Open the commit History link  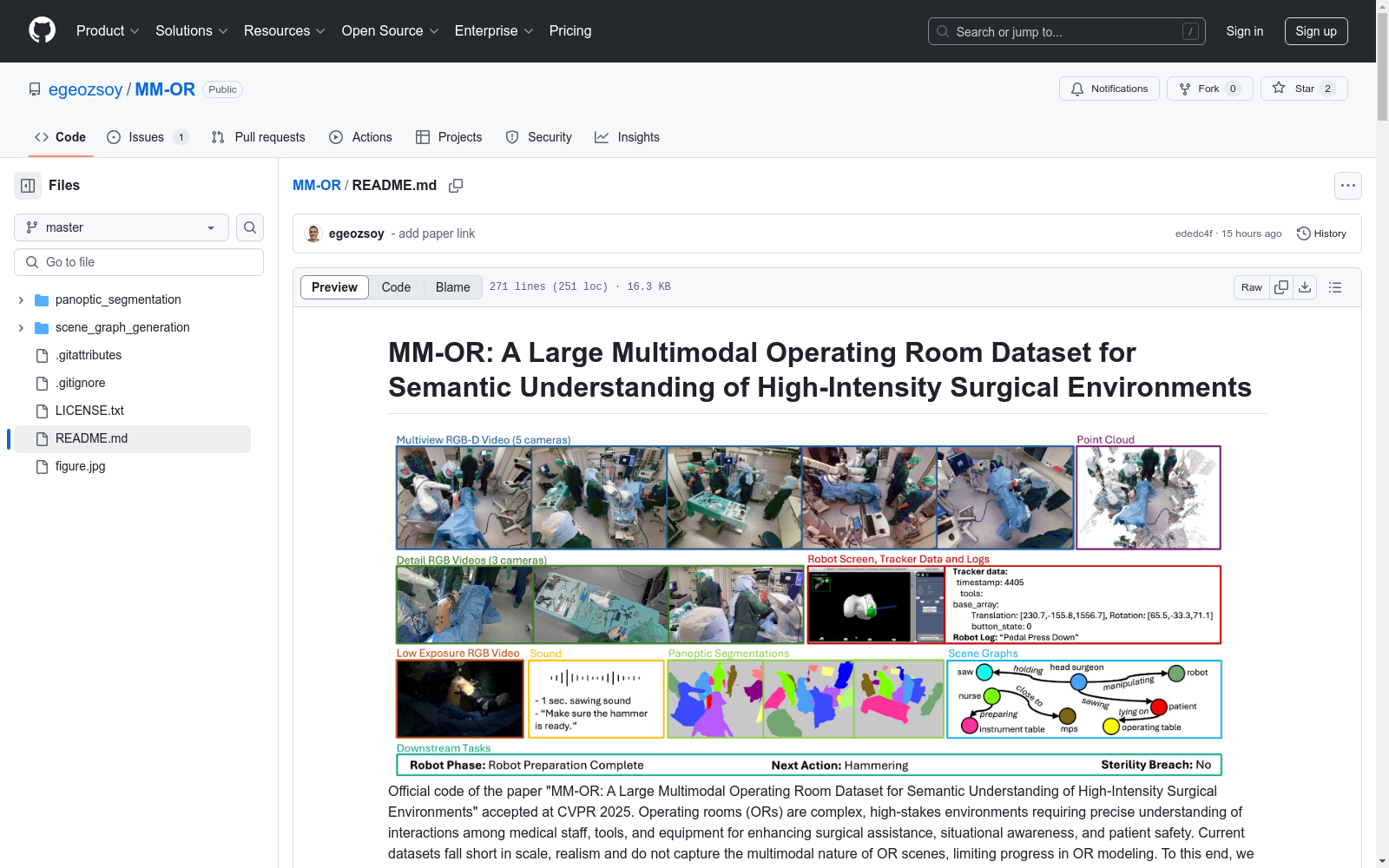click(1321, 233)
